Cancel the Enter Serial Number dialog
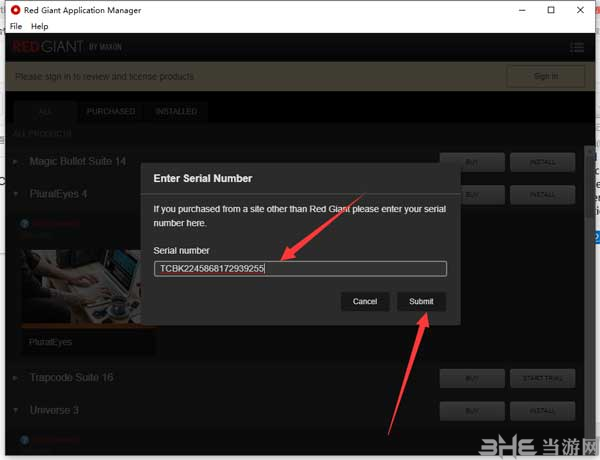The image size is (600, 460). tap(365, 302)
